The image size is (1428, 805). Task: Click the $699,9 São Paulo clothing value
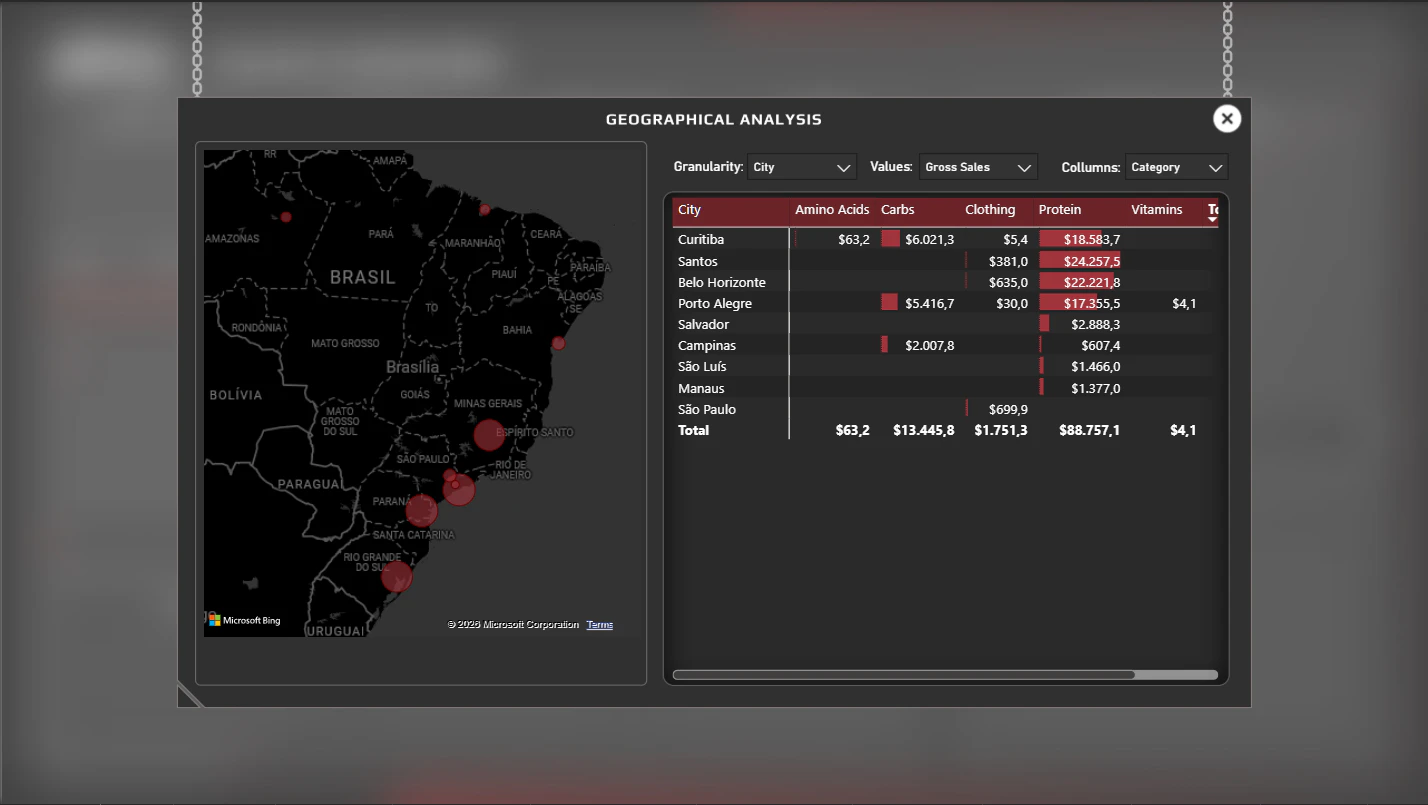1008,409
